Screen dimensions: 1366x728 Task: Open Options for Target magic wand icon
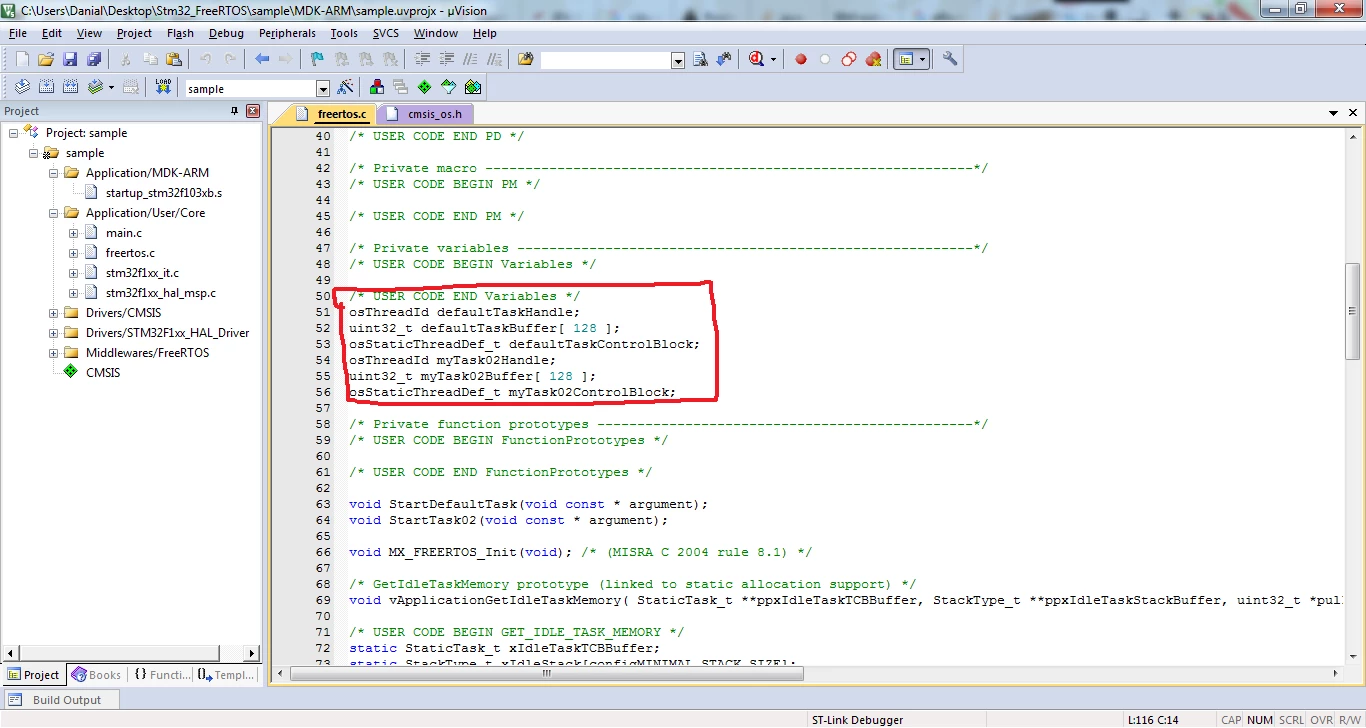[x=345, y=87]
